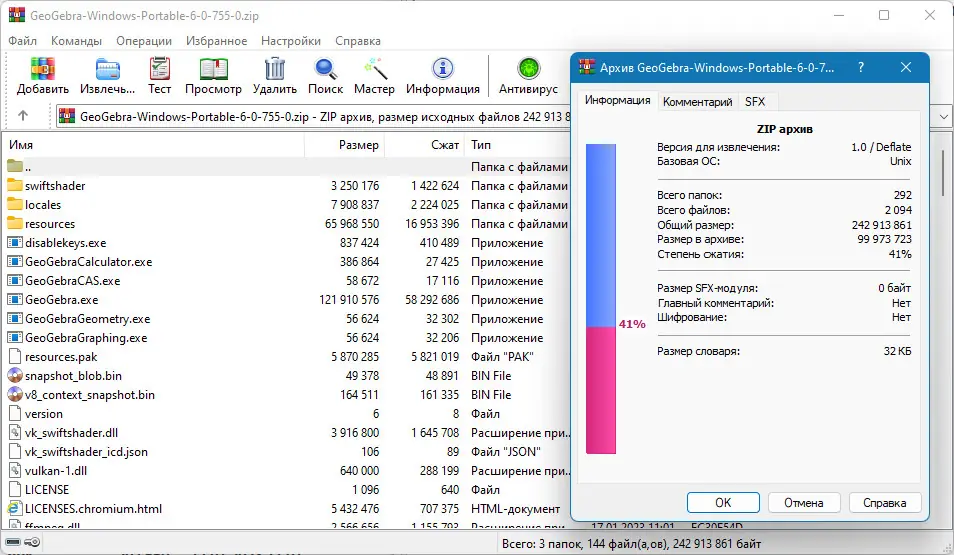Click the snapshot_blob.bin file icon
The width and height of the screenshot is (954, 555).
click(15, 375)
